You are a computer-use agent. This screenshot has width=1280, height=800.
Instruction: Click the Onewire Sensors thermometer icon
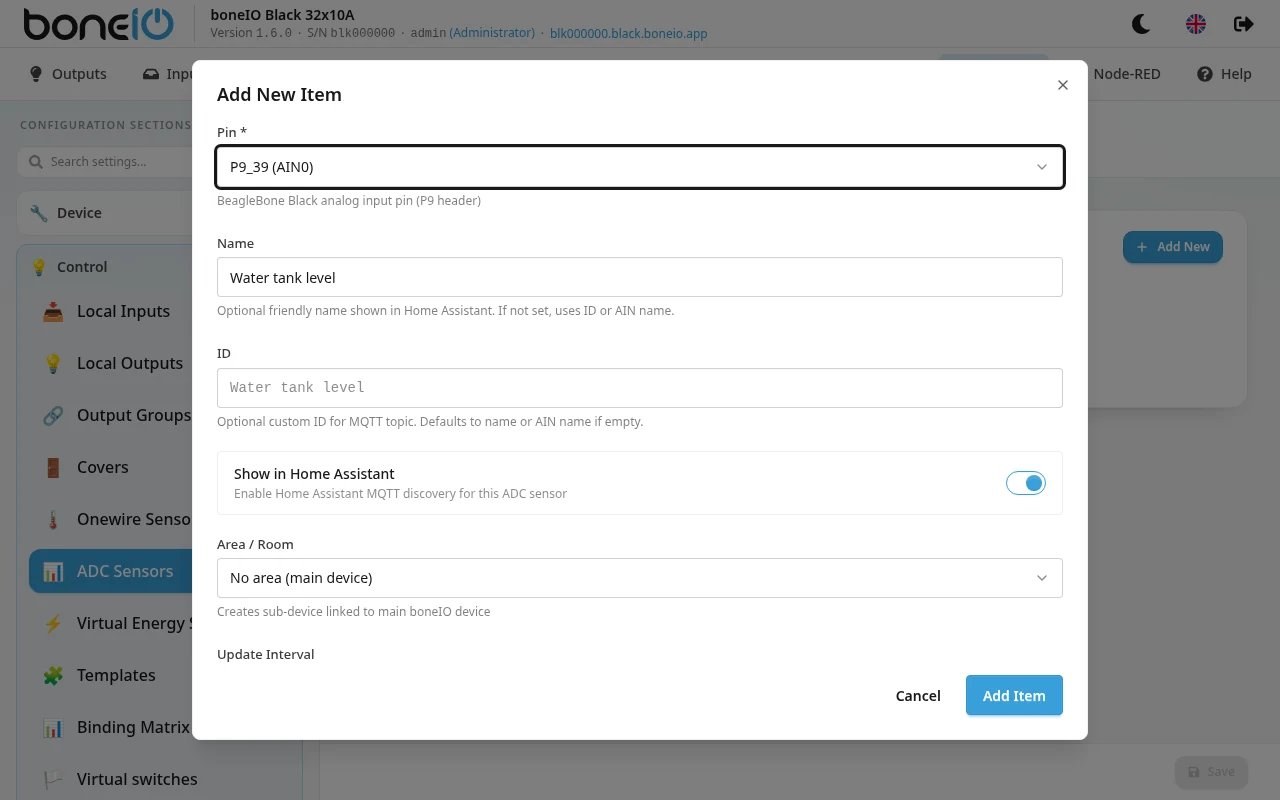coord(53,519)
